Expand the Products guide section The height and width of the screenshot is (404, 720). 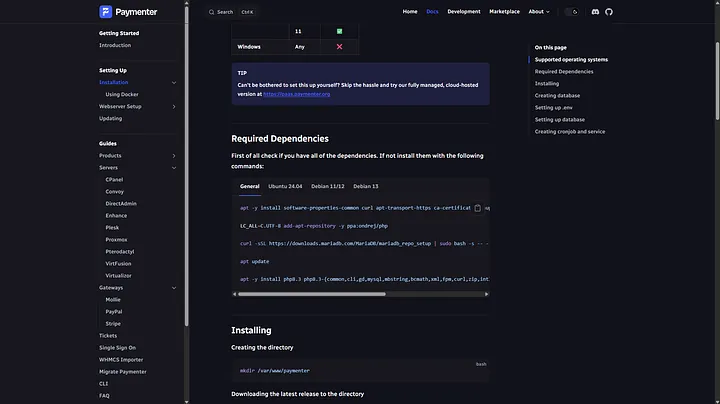[x=174, y=156]
